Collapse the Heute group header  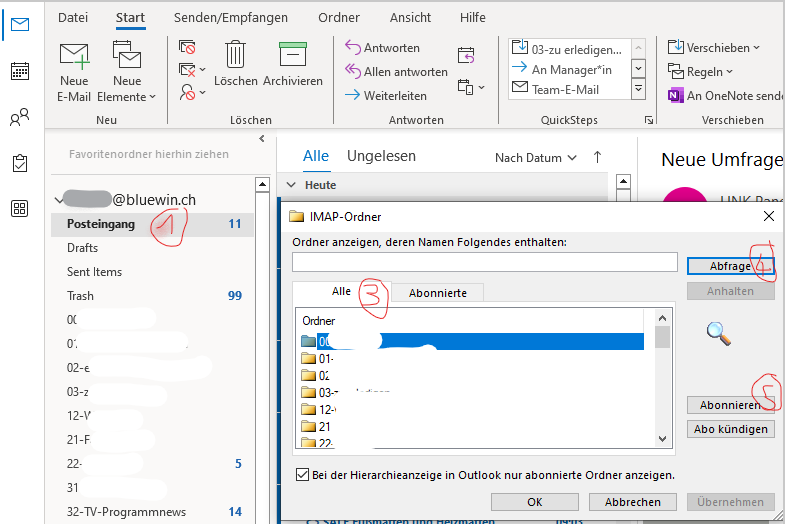(x=292, y=185)
